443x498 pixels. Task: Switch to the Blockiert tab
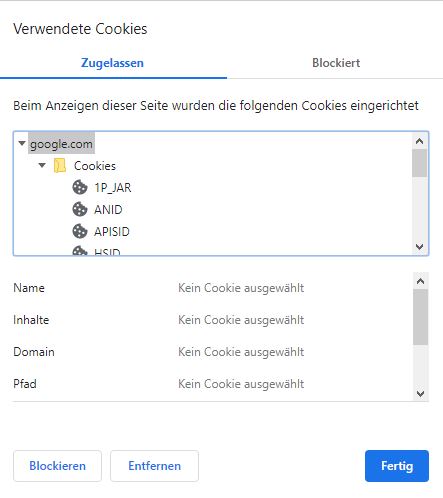(x=336, y=63)
